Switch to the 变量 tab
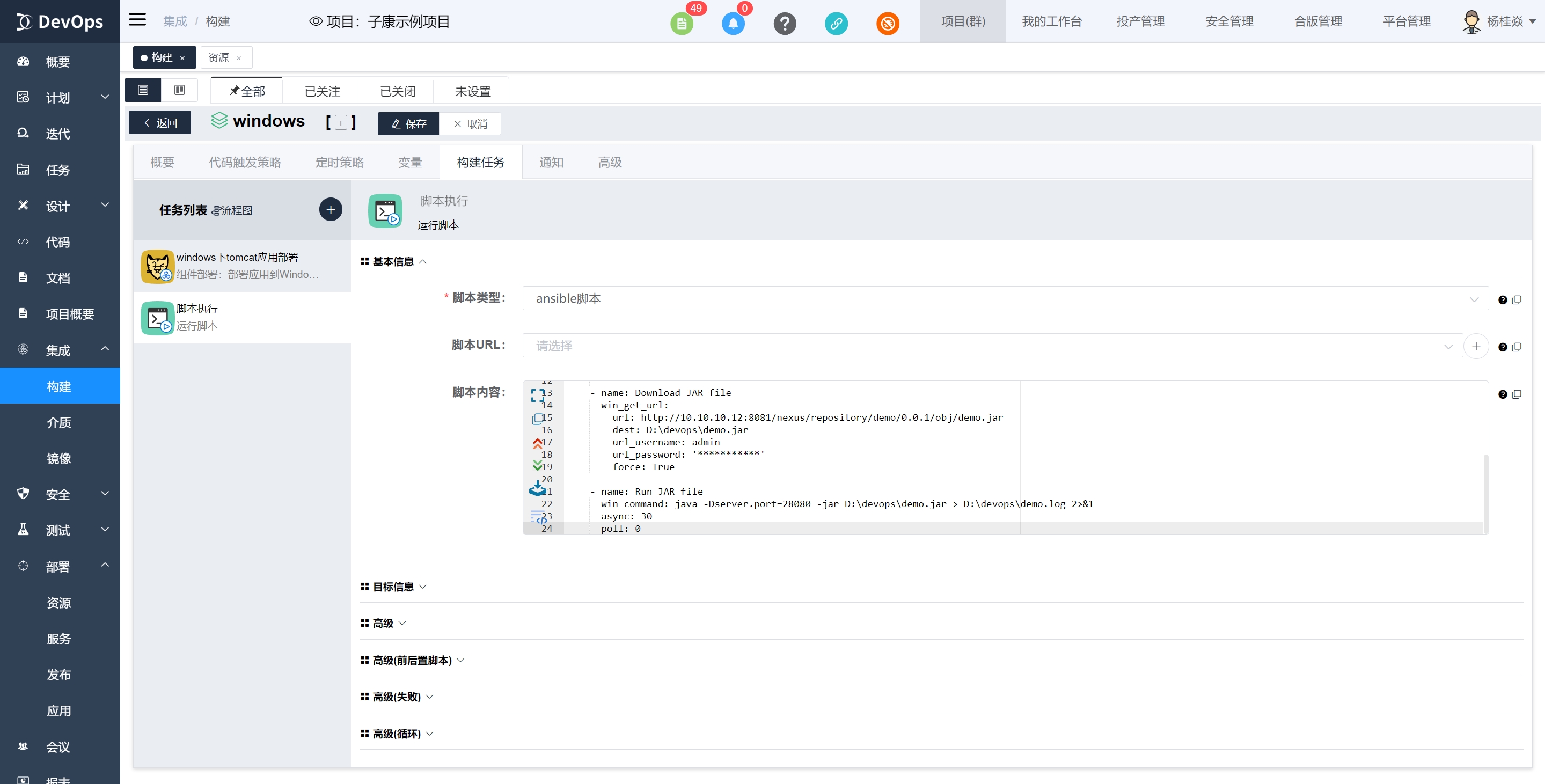The image size is (1545, 784). point(409,163)
